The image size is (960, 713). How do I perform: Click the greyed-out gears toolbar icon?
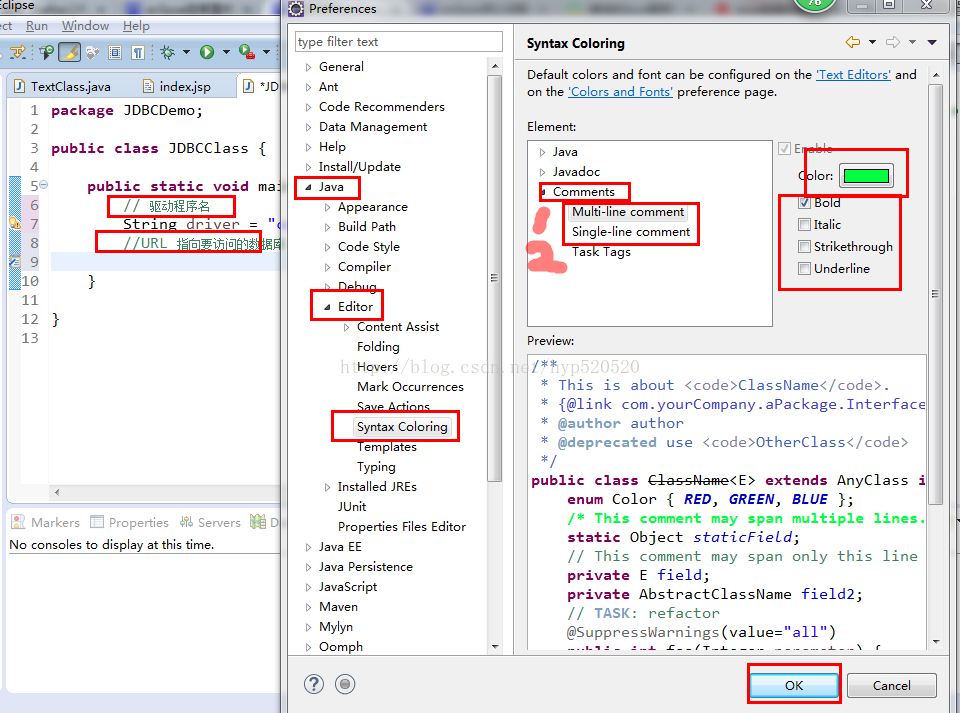(92, 53)
